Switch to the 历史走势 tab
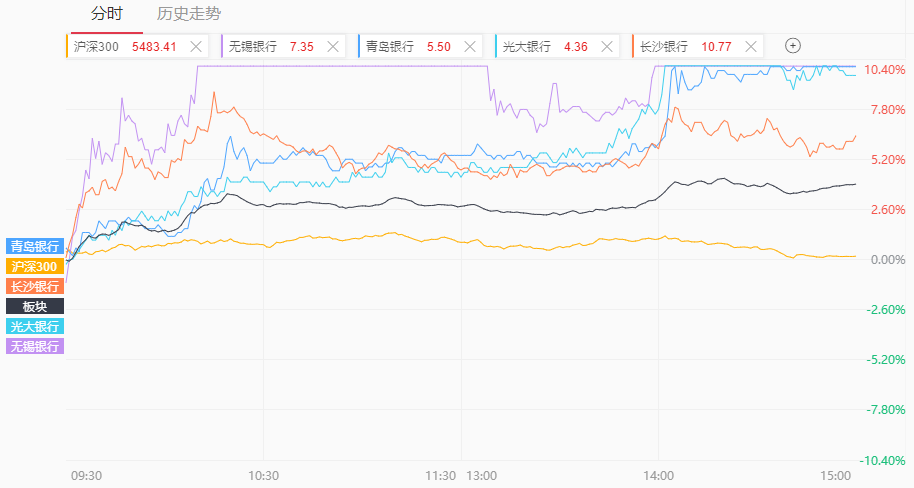914x488 pixels. point(189,13)
